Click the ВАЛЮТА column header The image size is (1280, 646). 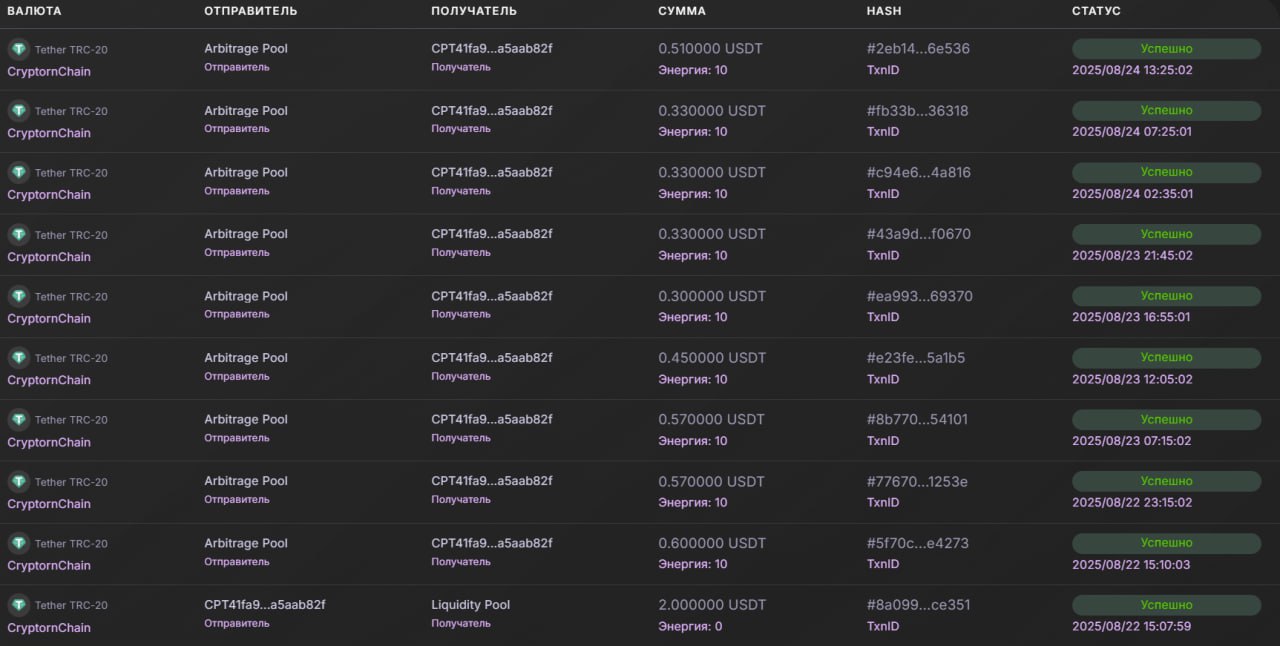pyautogui.click(x=34, y=11)
